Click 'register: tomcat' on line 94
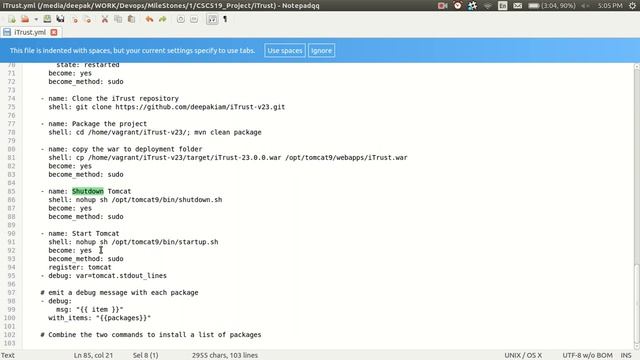640x360 pixels. [80, 267]
